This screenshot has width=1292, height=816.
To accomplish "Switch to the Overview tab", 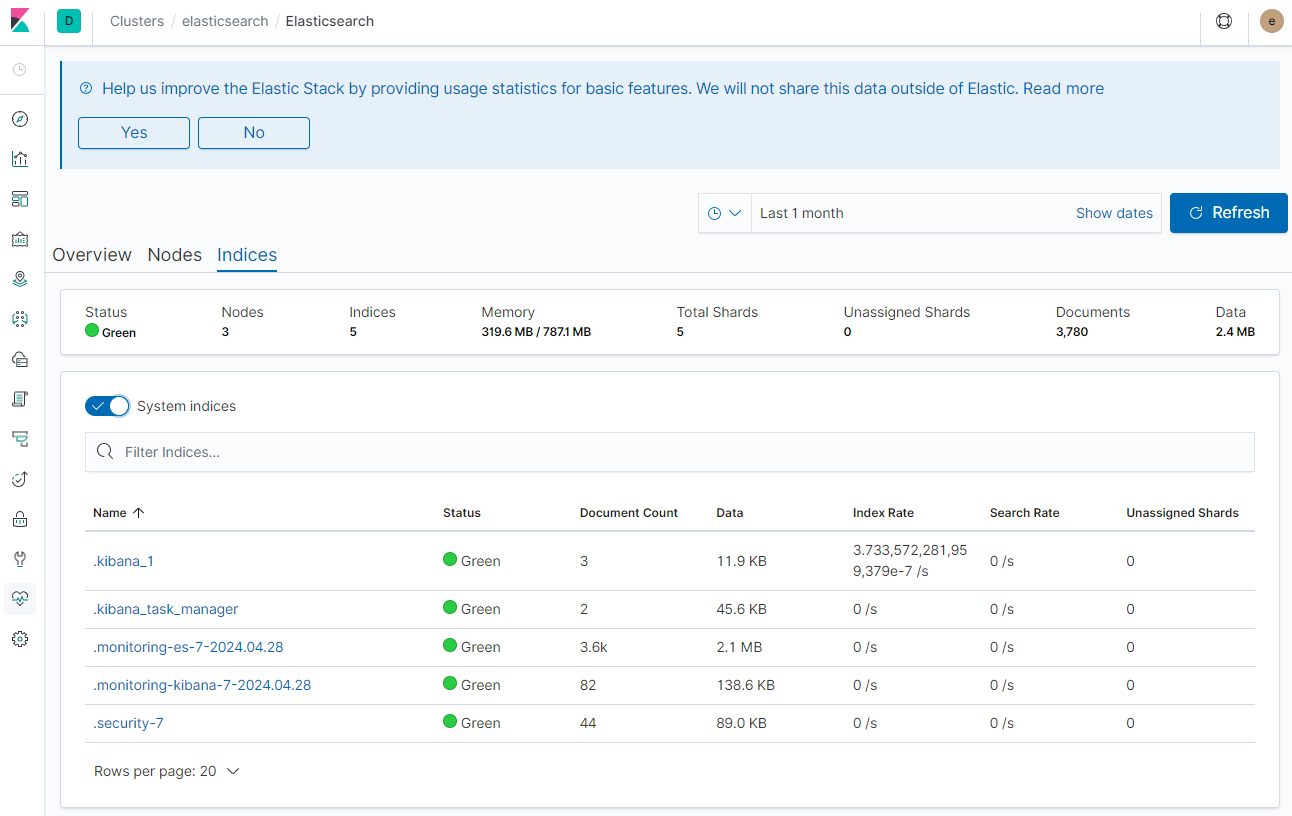I will [92, 255].
